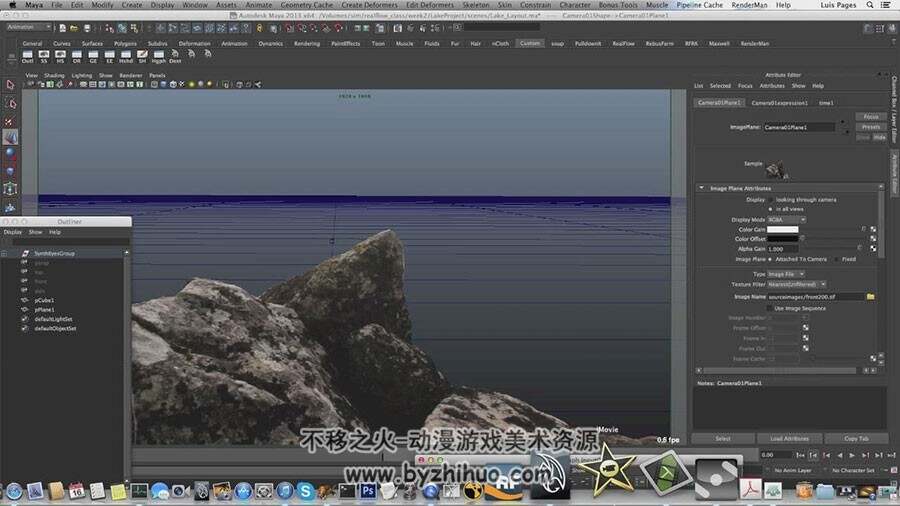
Task: Select 'Attached To Camera' image plane option
Action: (770, 259)
